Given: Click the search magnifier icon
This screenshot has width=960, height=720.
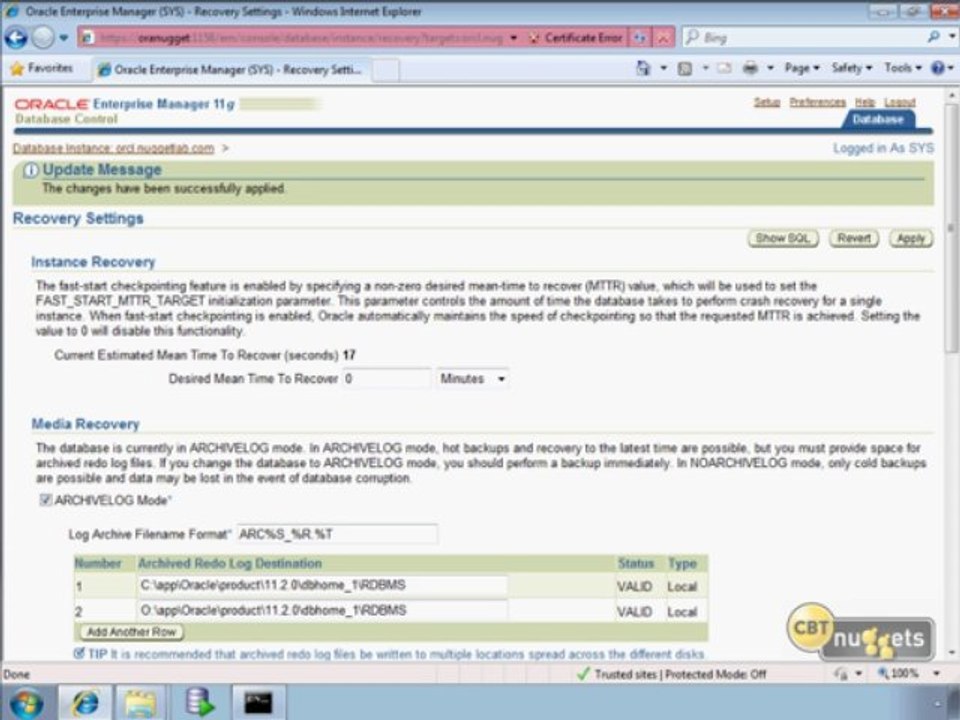Looking at the screenshot, I should (x=934, y=37).
